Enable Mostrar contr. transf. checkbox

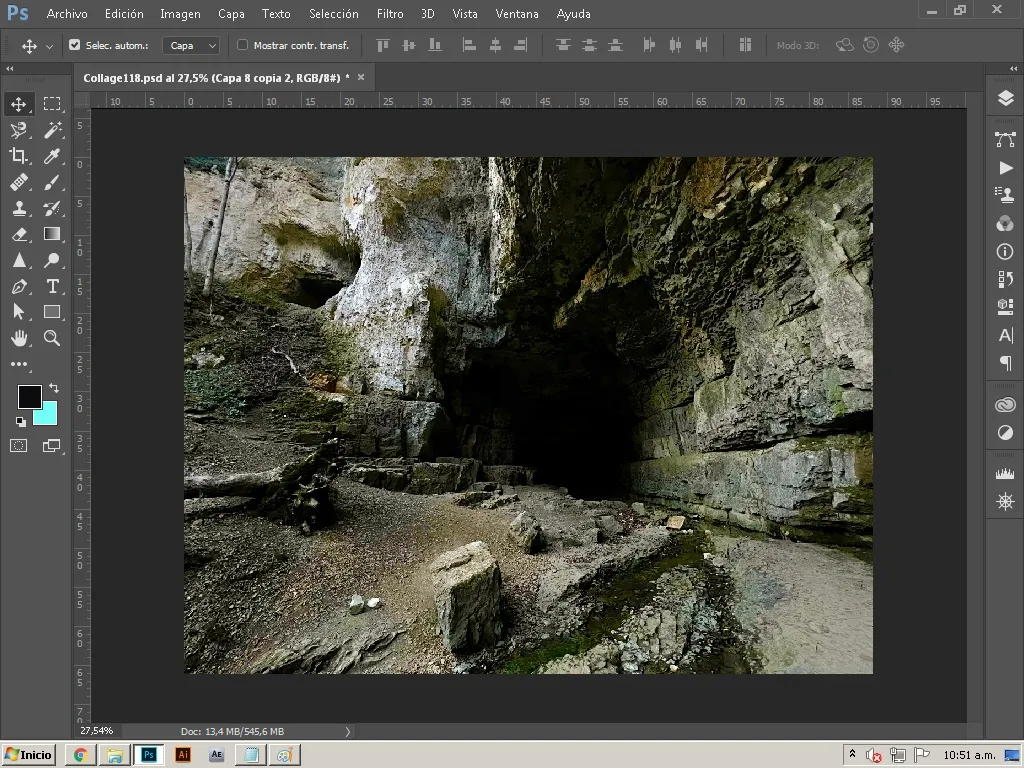[242, 45]
